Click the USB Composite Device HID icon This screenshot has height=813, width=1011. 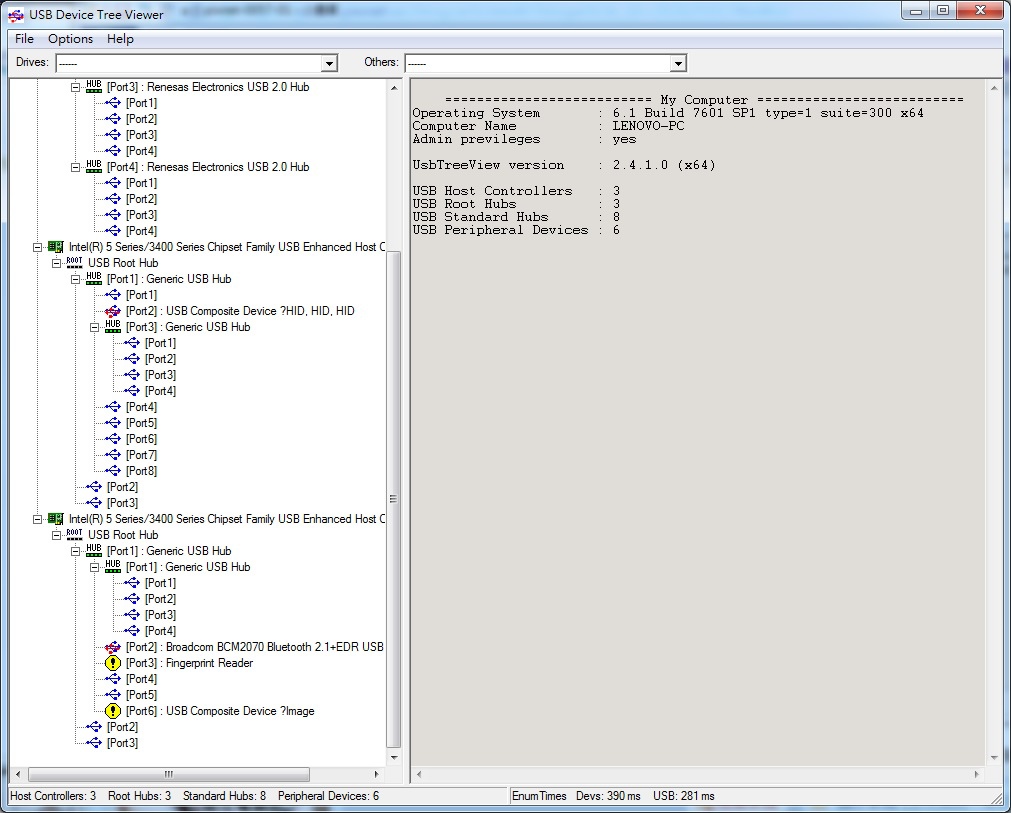point(113,311)
